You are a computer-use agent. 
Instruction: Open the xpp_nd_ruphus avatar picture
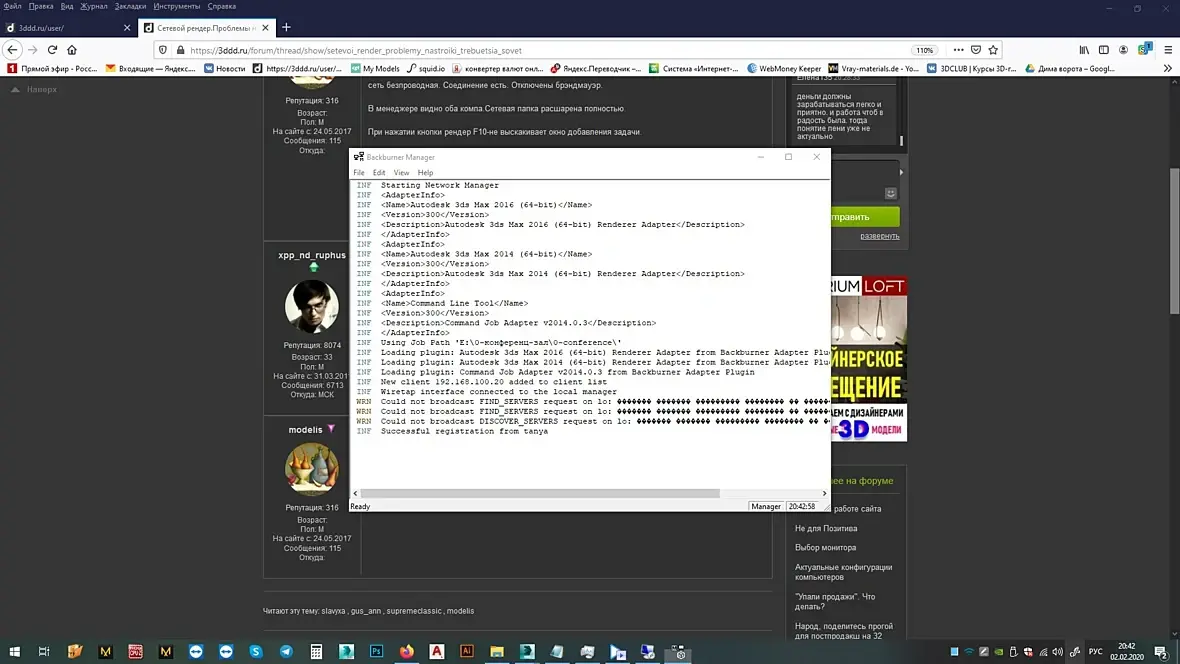coord(312,306)
